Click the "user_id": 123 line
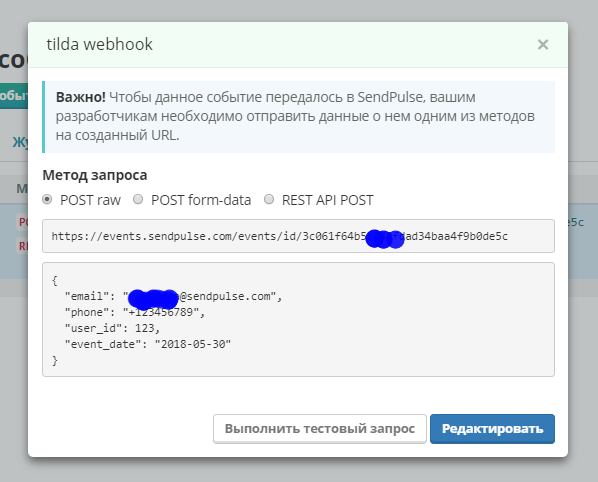Screen dimensions: 598x482 112,328
